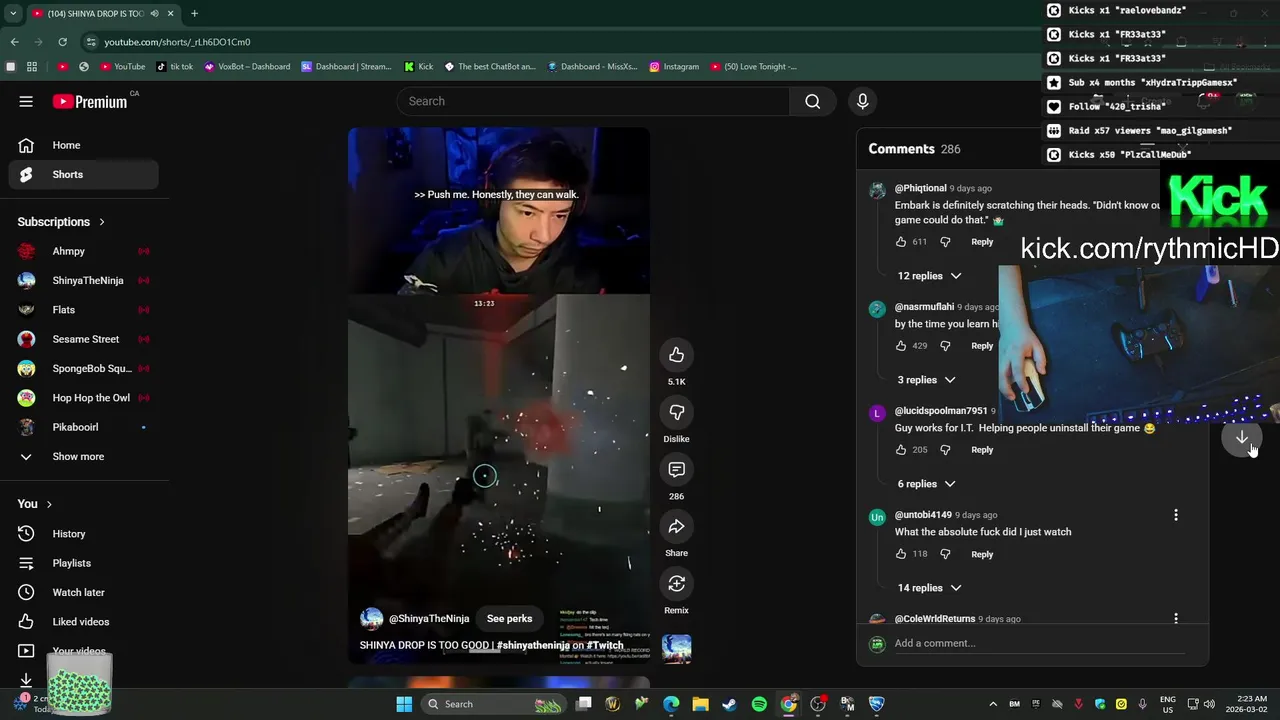Go to the next short with down arrow
Screen dimensions: 1280x720
pos(1241,438)
